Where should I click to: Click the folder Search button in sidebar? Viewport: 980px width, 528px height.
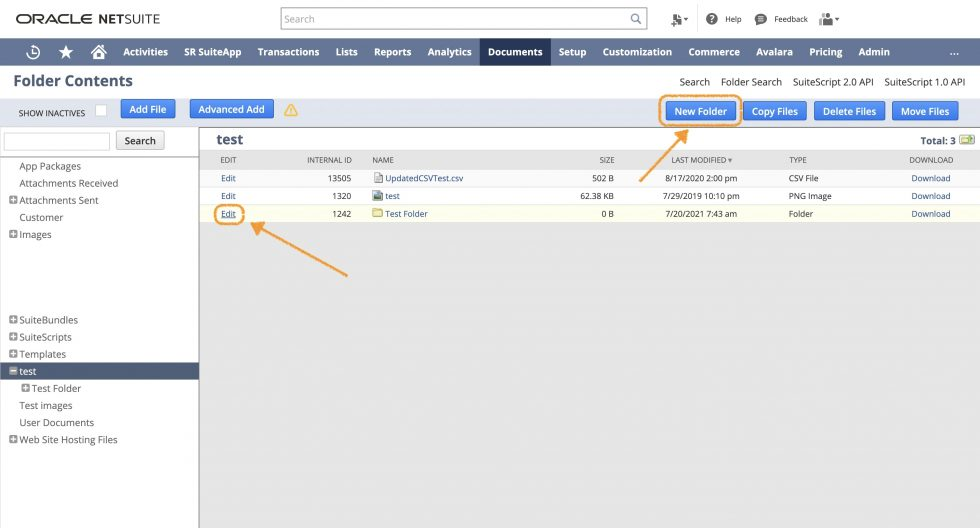140,141
